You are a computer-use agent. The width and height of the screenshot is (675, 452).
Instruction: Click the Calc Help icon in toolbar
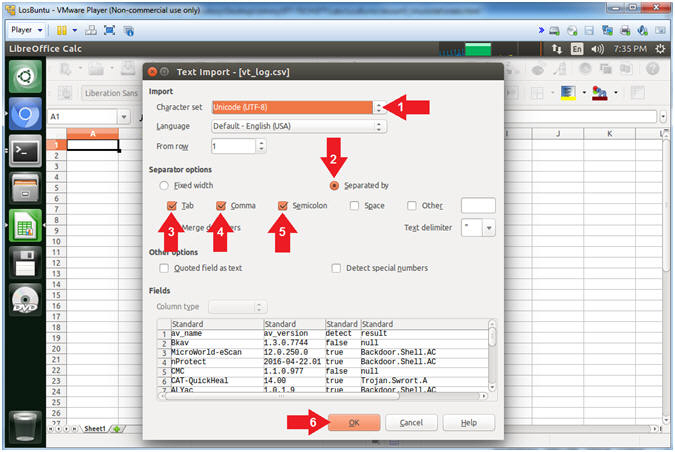coord(653,69)
